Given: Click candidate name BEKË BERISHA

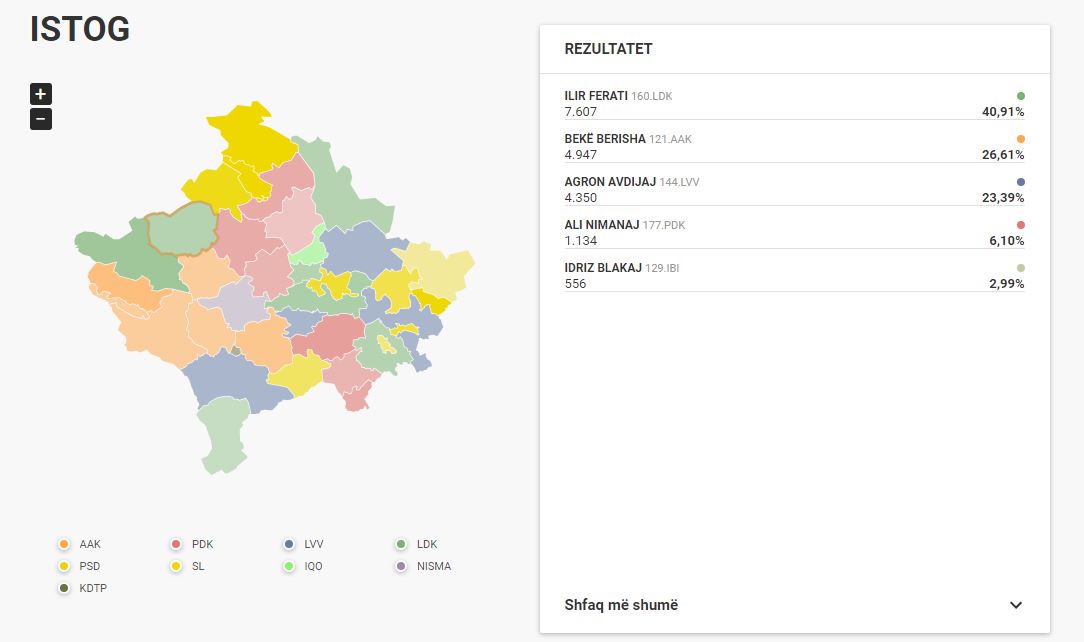Looking at the screenshot, I should (x=605, y=139).
